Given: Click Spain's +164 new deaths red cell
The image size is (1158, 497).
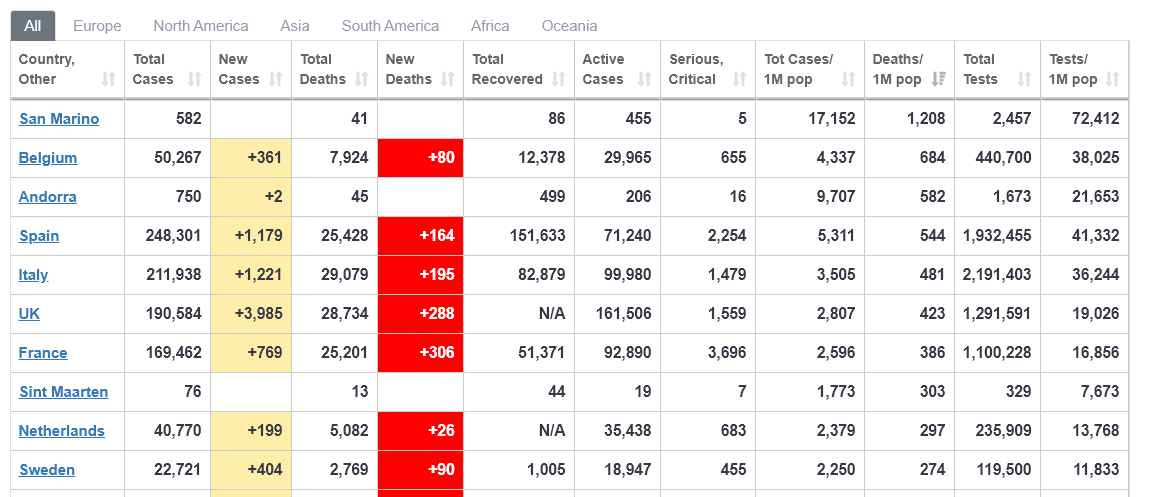Looking at the screenshot, I should click(x=420, y=236).
